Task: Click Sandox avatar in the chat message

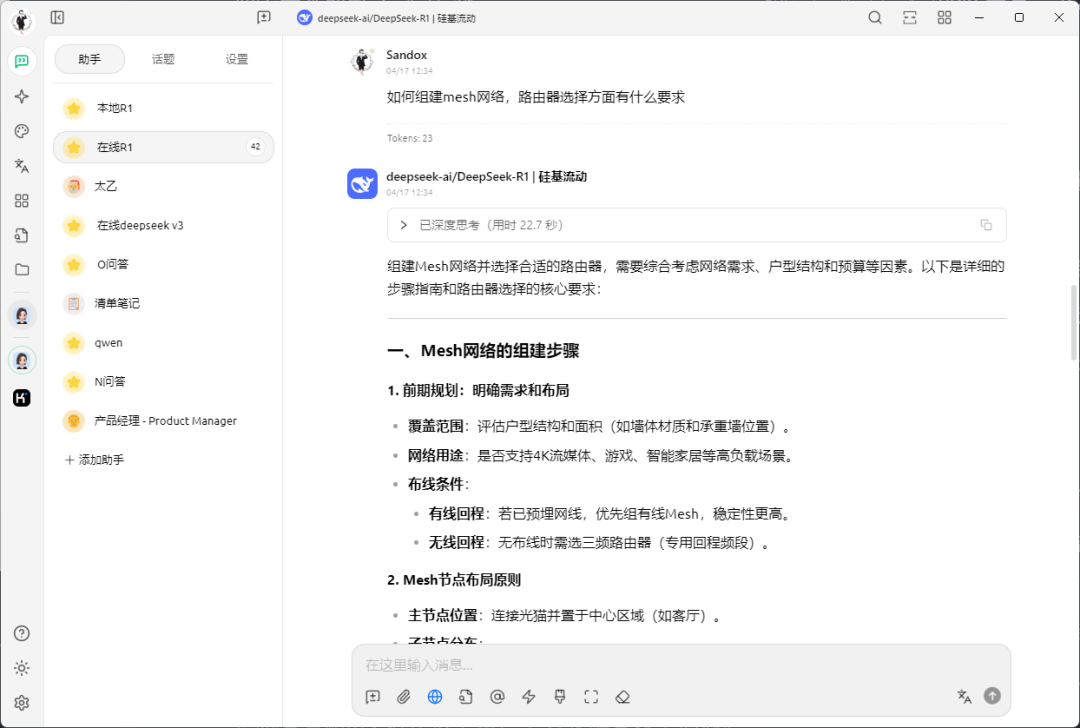Action: (362, 61)
